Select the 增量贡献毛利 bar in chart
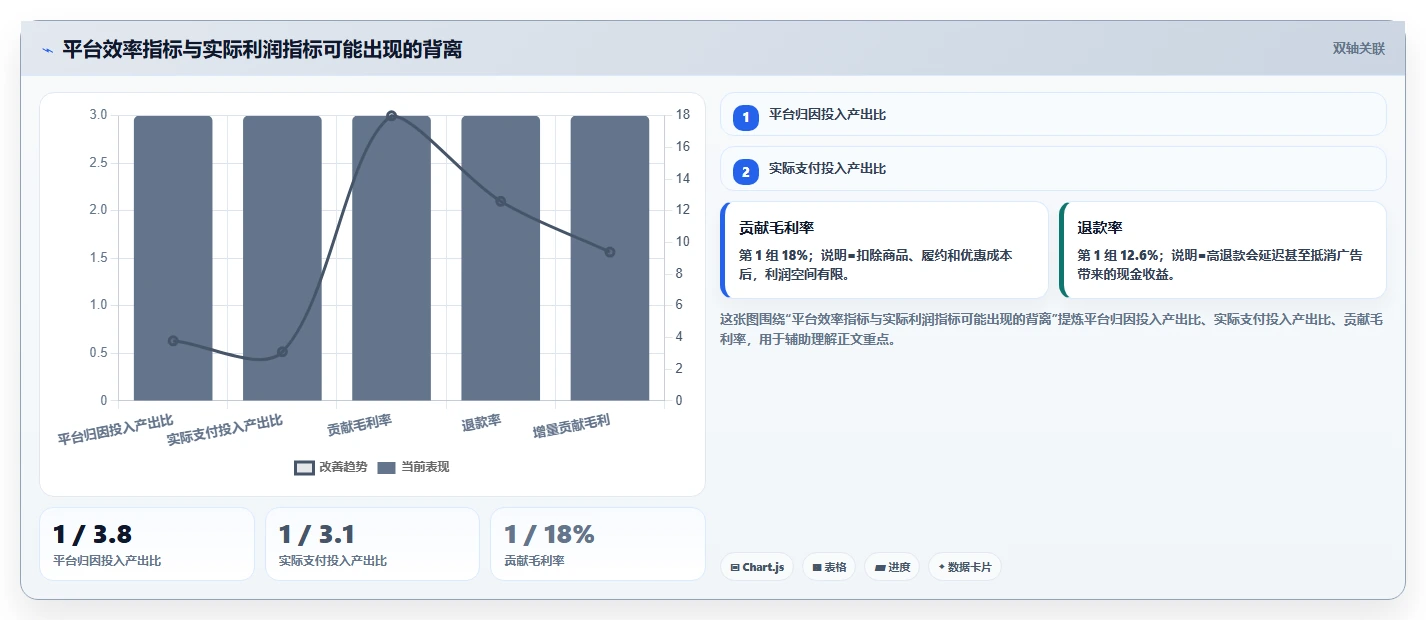Viewport: 1426px width, 620px height. point(610,258)
